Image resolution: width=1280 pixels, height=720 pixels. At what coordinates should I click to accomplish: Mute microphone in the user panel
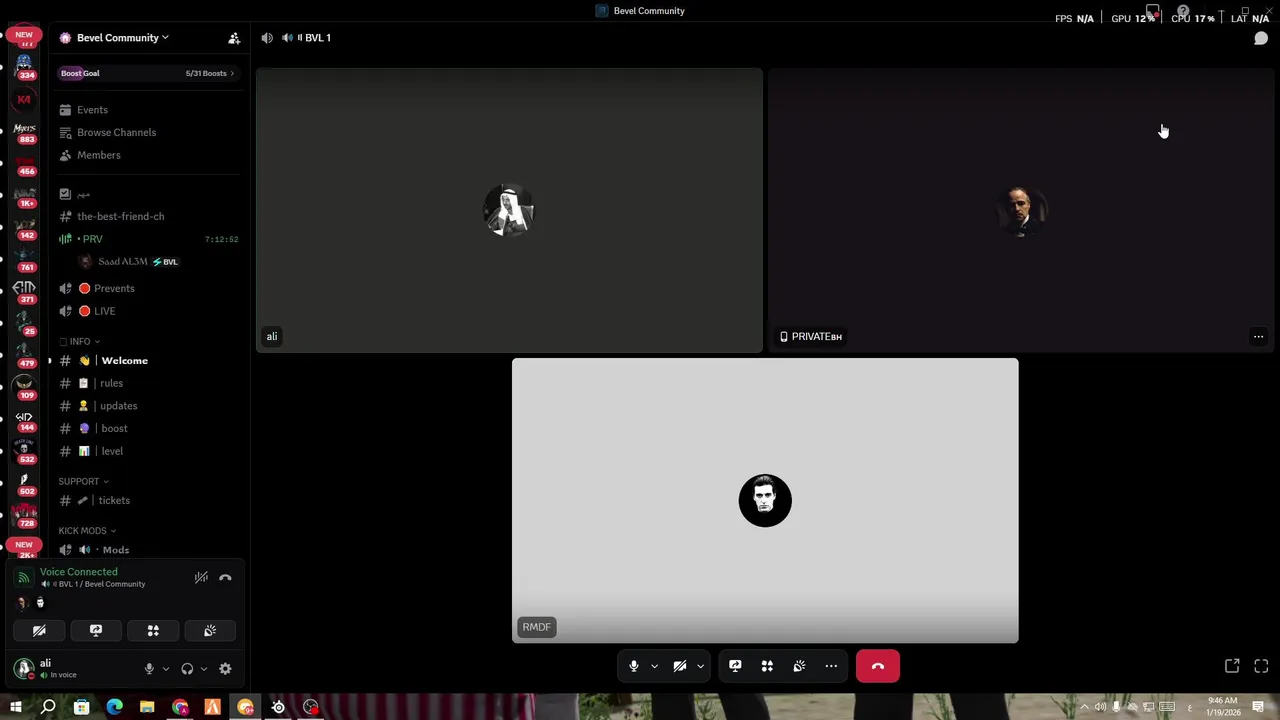click(149, 669)
